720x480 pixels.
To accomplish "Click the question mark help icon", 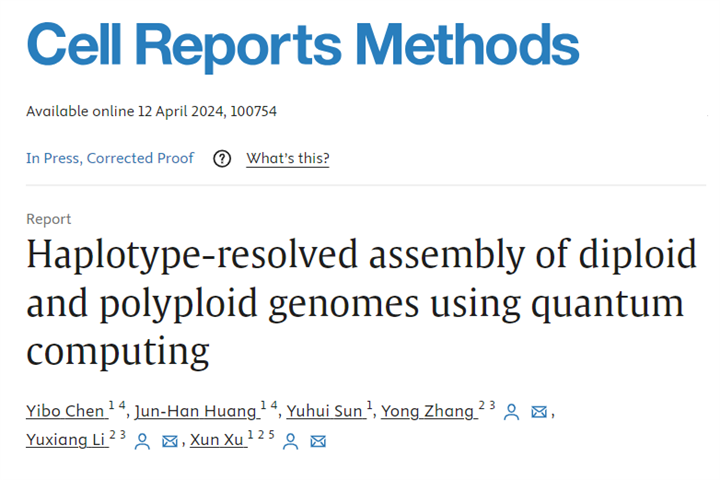I will pos(222,158).
